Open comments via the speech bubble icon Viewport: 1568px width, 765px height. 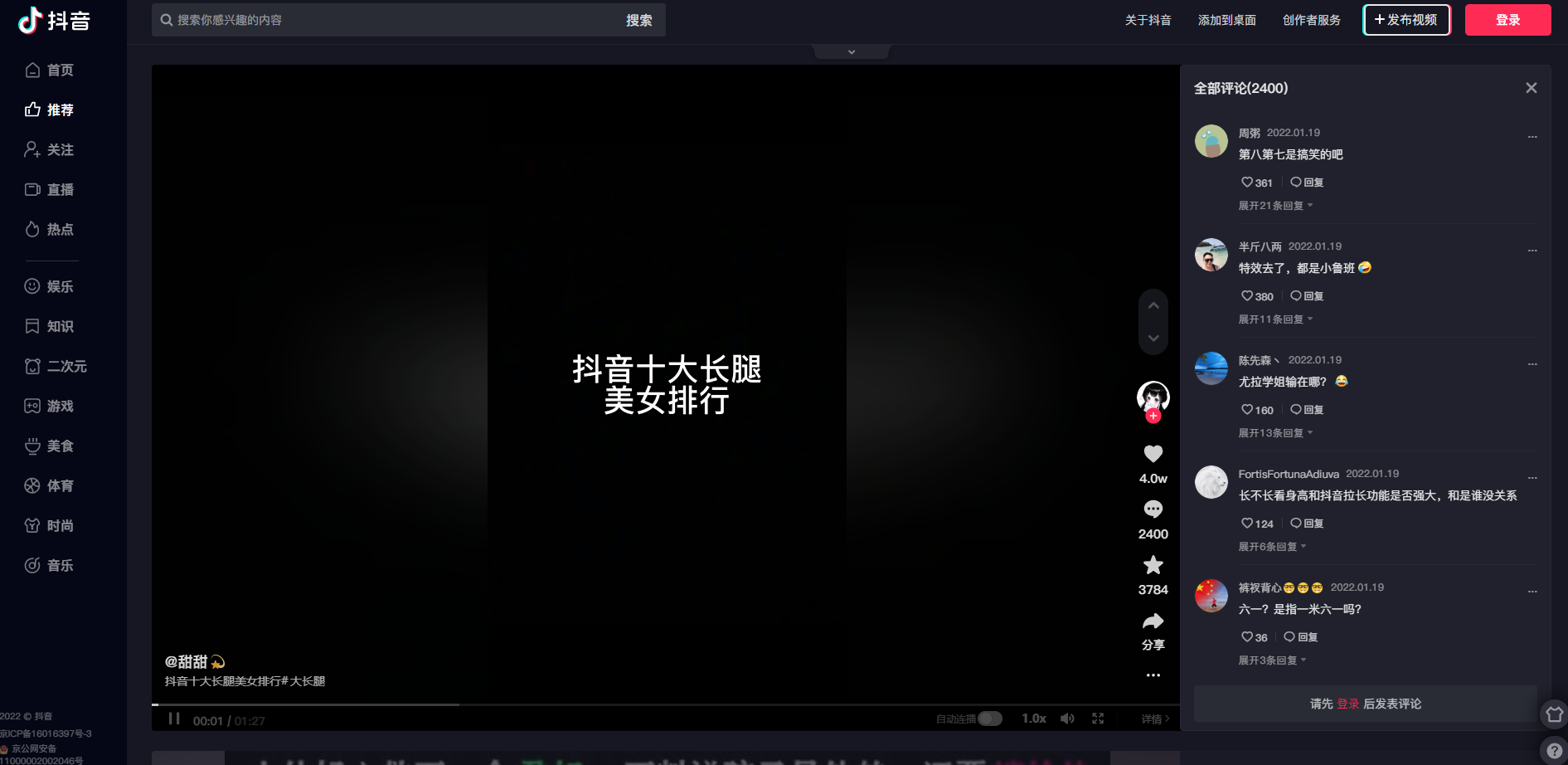point(1153,509)
